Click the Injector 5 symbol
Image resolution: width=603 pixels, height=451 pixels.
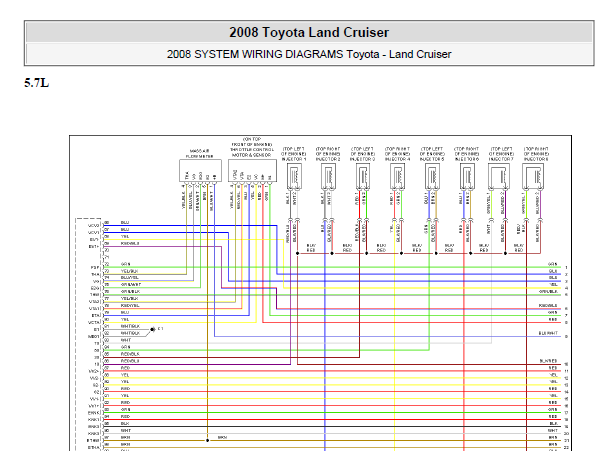point(432,176)
